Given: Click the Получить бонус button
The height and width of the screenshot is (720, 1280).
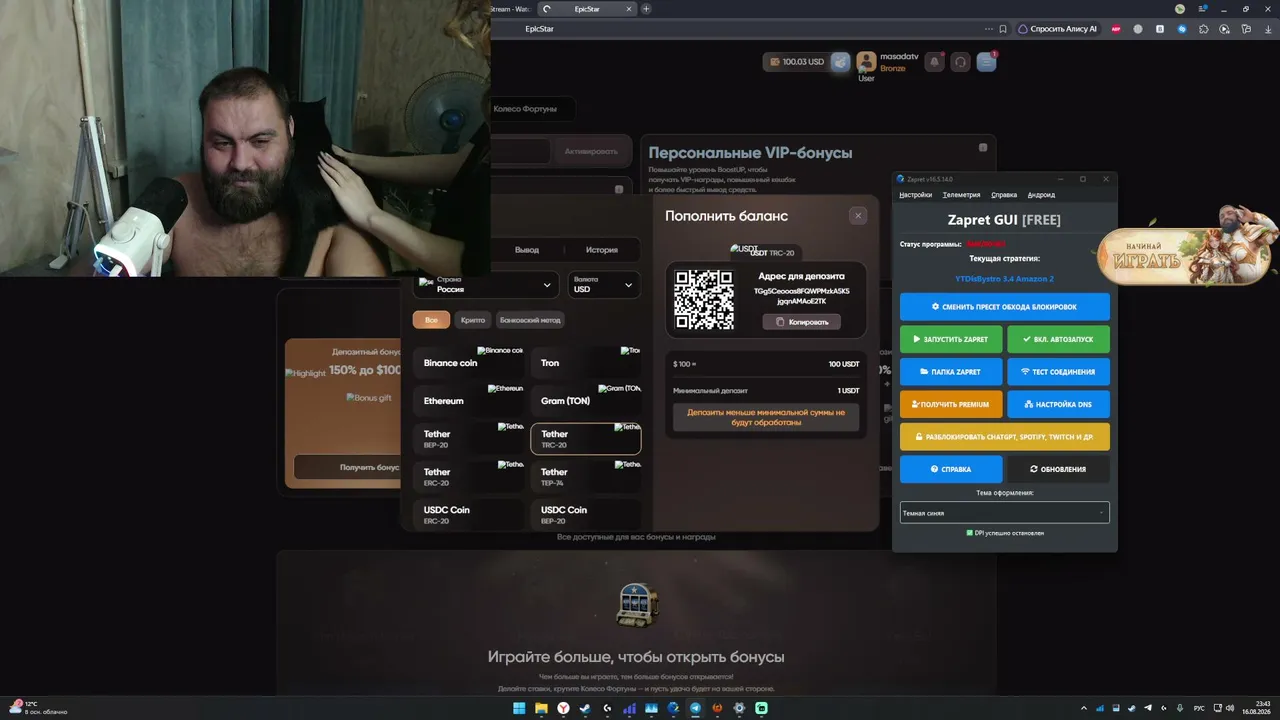Looking at the screenshot, I should 347,467.
